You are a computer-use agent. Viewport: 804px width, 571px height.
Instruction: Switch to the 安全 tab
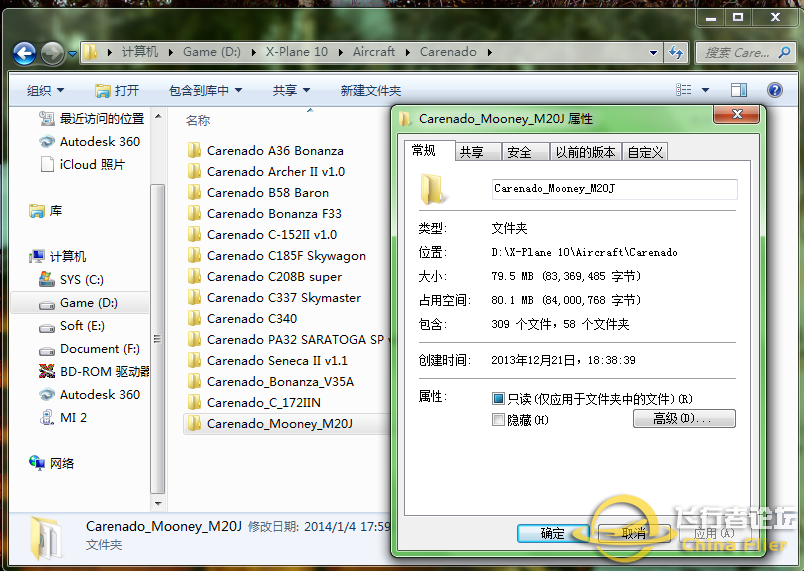click(519, 152)
